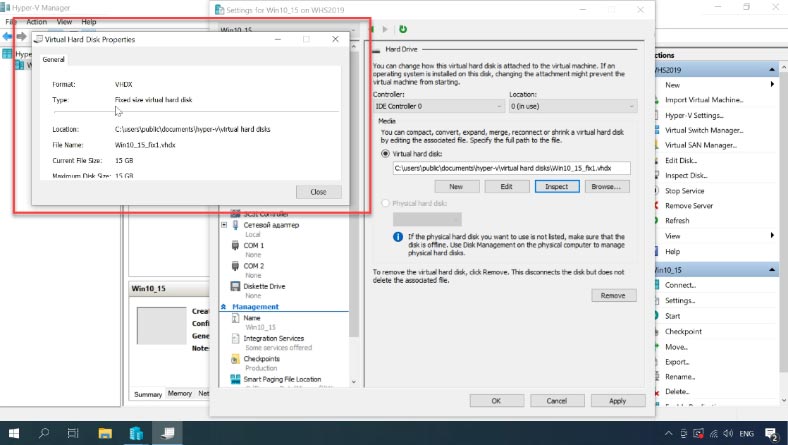Click Hyper-V Manager taskbar icon
The width and height of the screenshot is (788, 445).
tap(167, 433)
